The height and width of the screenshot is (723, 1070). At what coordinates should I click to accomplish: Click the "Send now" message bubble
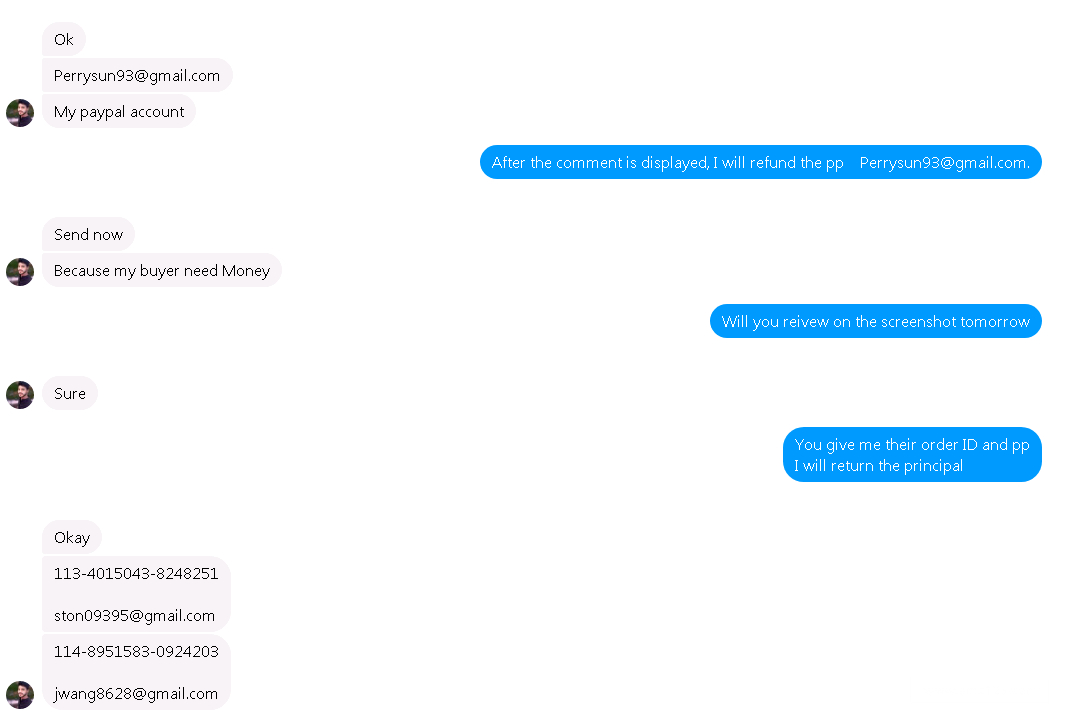click(x=88, y=235)
